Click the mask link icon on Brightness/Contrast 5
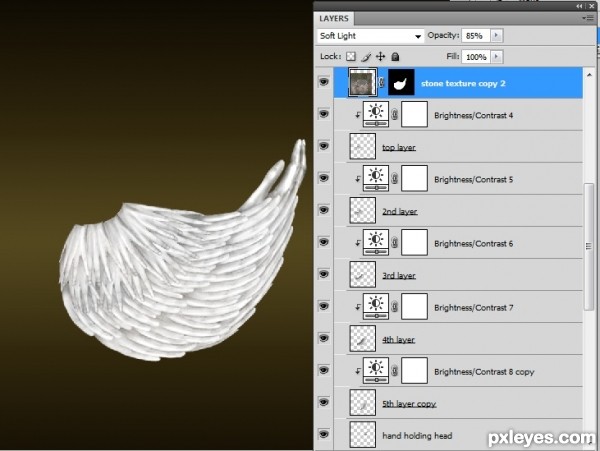The width and height of the screenshot is (600, 451). [x=395, y=179]
